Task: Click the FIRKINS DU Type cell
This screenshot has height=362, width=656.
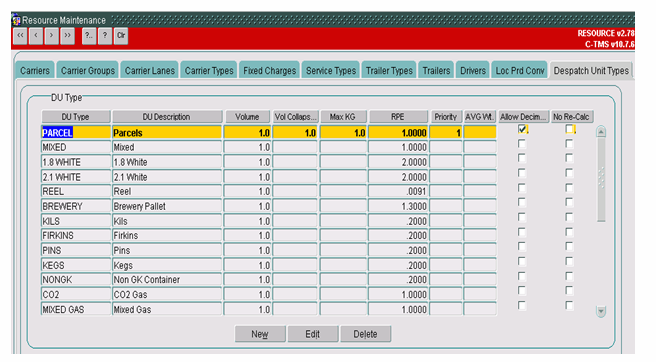Action: pyautogui.click(x=76, y=236)
